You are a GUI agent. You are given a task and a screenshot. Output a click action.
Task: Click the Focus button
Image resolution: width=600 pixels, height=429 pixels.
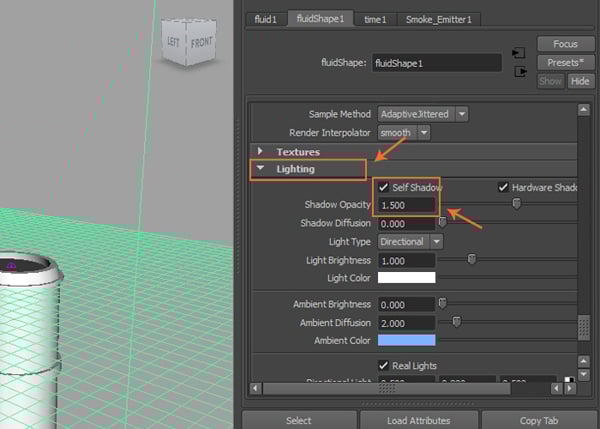point(566,44)
